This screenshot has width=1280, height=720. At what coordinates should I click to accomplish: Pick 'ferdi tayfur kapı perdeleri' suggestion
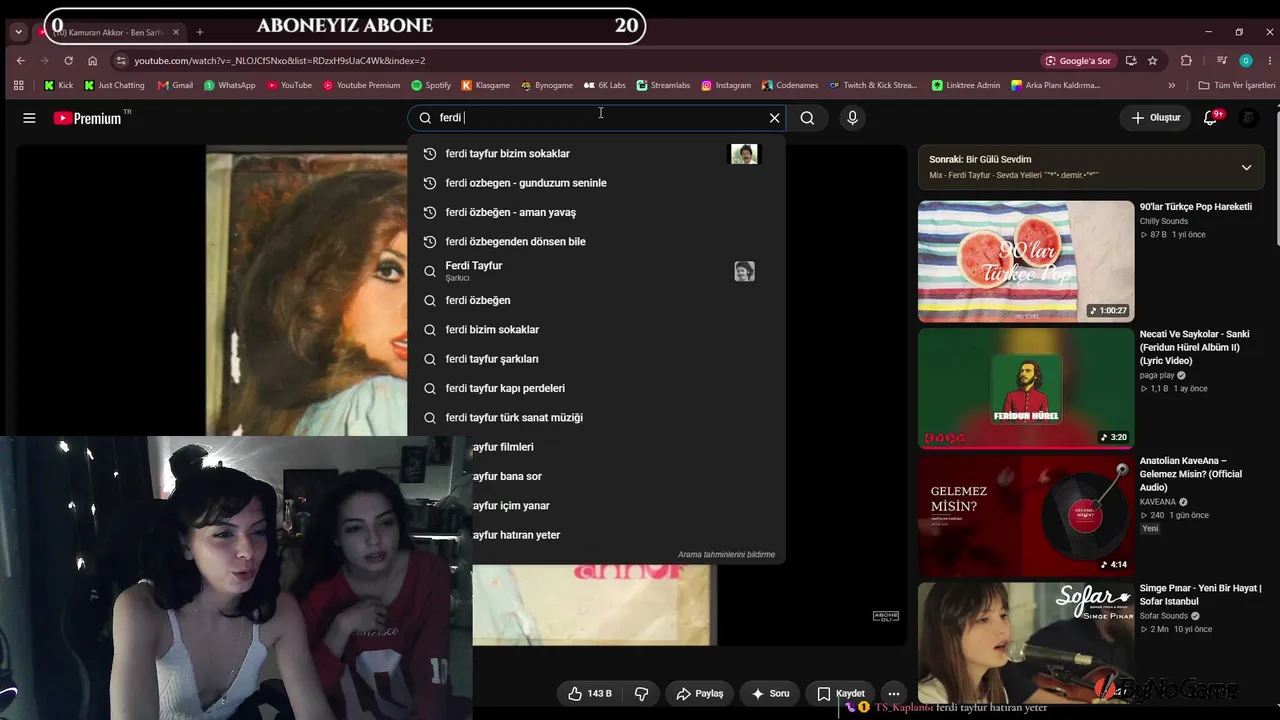(596, 388)
